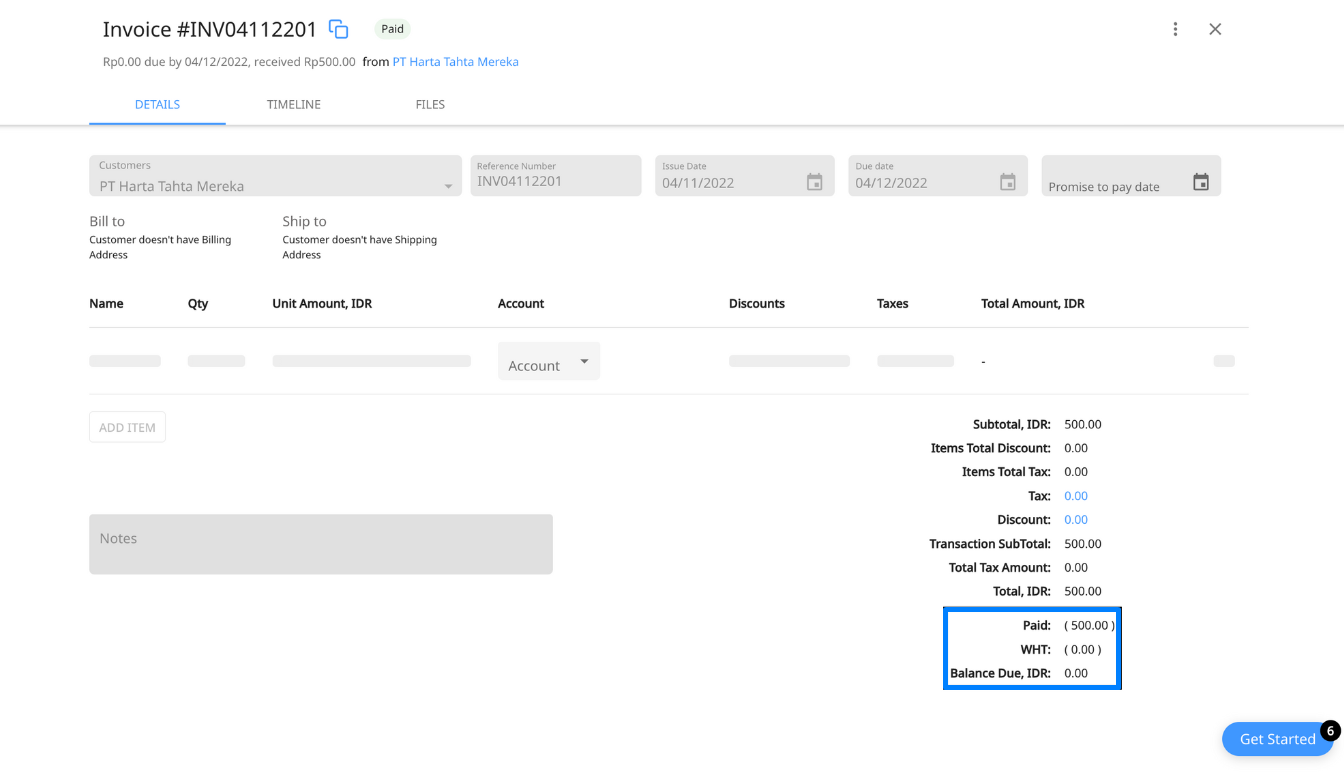Click the Items Total Discount value 0.00
The width and height of the screenshot is (1344, 772).
click(x=1076, y=448)
